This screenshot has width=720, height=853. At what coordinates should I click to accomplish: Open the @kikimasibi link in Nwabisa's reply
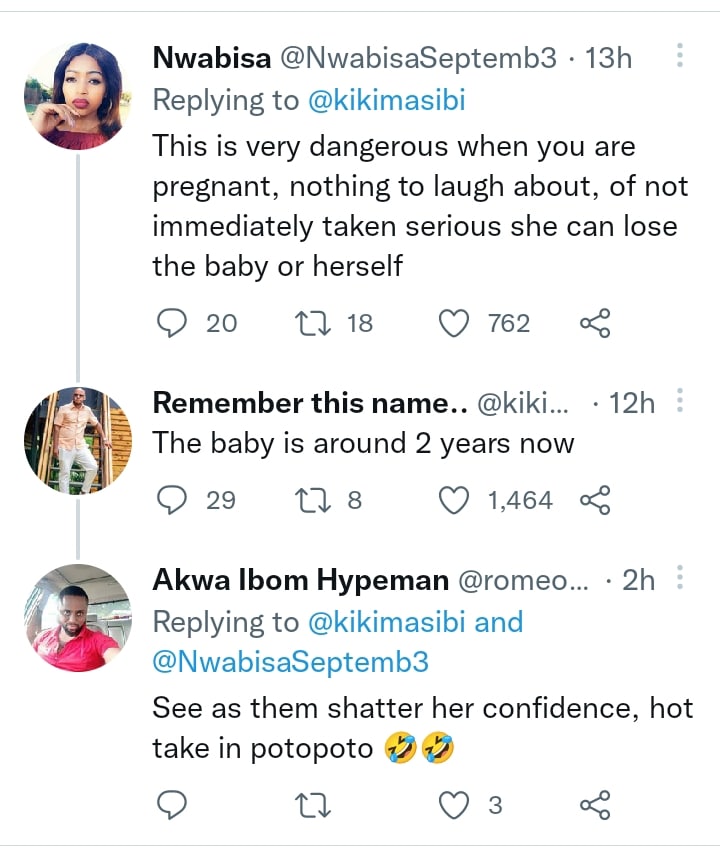[388, 101]
